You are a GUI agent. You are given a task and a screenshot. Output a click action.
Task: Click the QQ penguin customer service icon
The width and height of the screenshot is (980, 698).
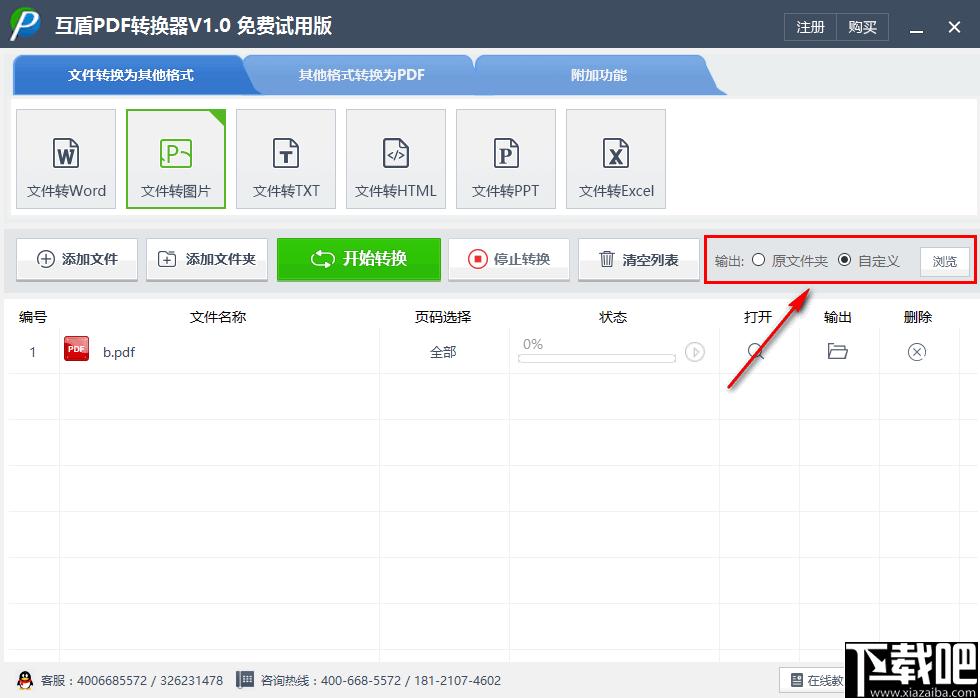pos(25,680)
